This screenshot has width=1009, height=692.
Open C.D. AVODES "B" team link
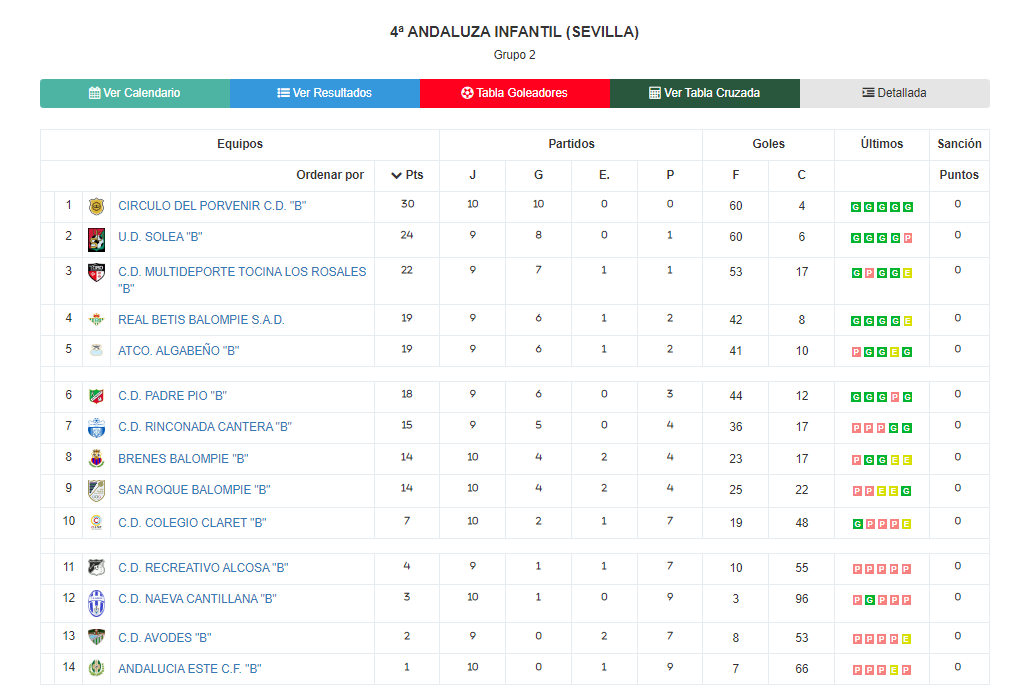165,638
